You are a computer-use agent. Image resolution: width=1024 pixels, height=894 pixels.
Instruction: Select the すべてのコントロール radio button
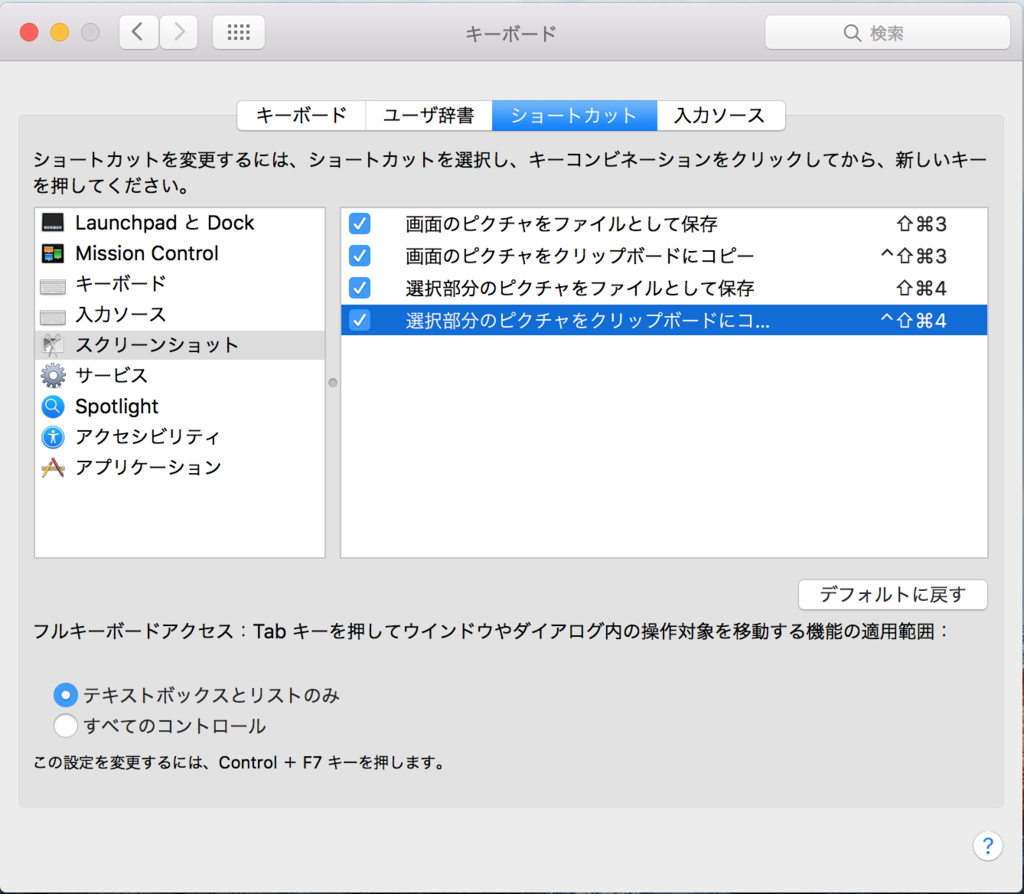pyautogui.click(x=66, y=726)
